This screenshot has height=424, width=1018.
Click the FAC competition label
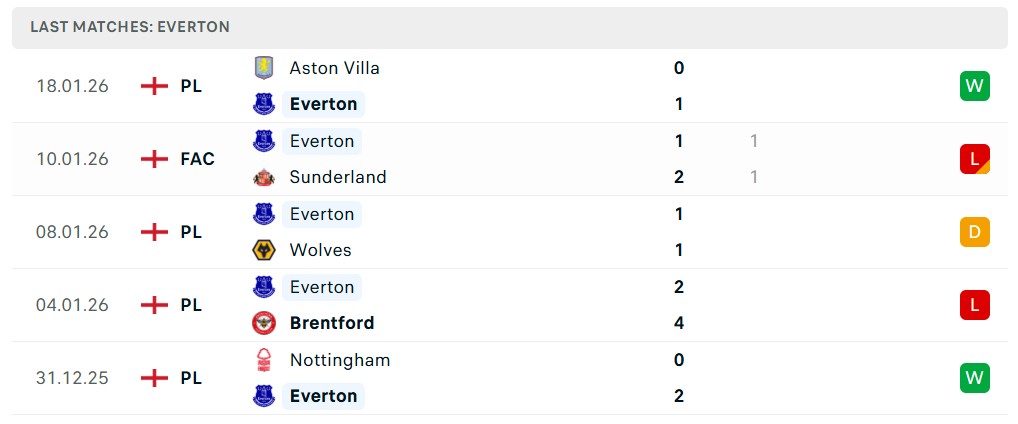pyautogui.click(x=197, y=159)
